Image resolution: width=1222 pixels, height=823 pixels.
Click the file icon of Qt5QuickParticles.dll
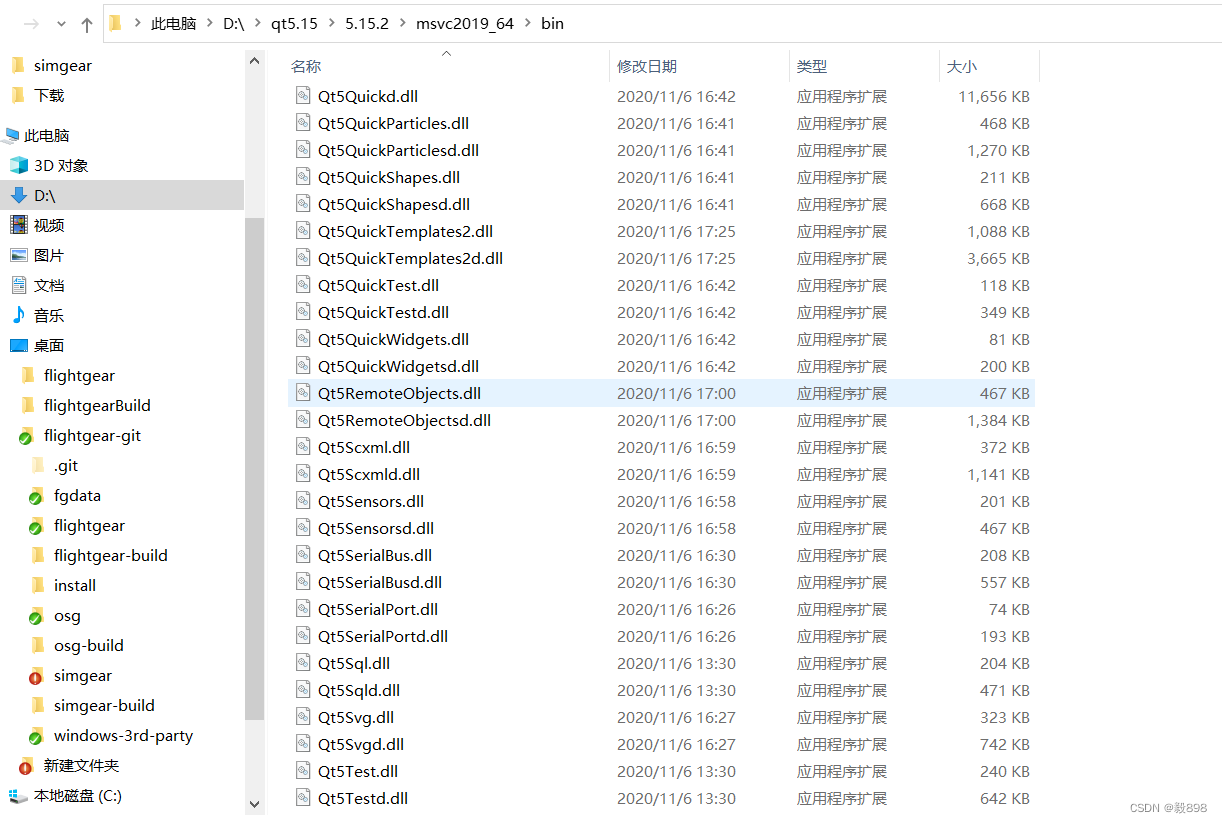(303, 123)
